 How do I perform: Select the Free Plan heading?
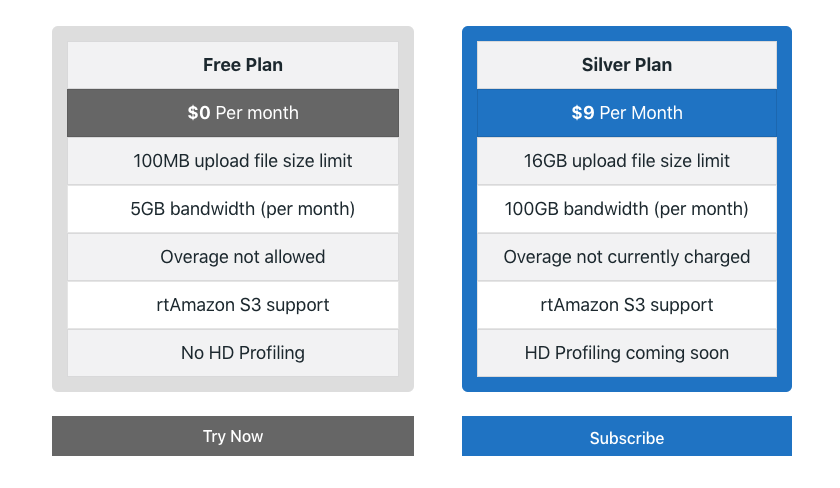click(242, 65)
